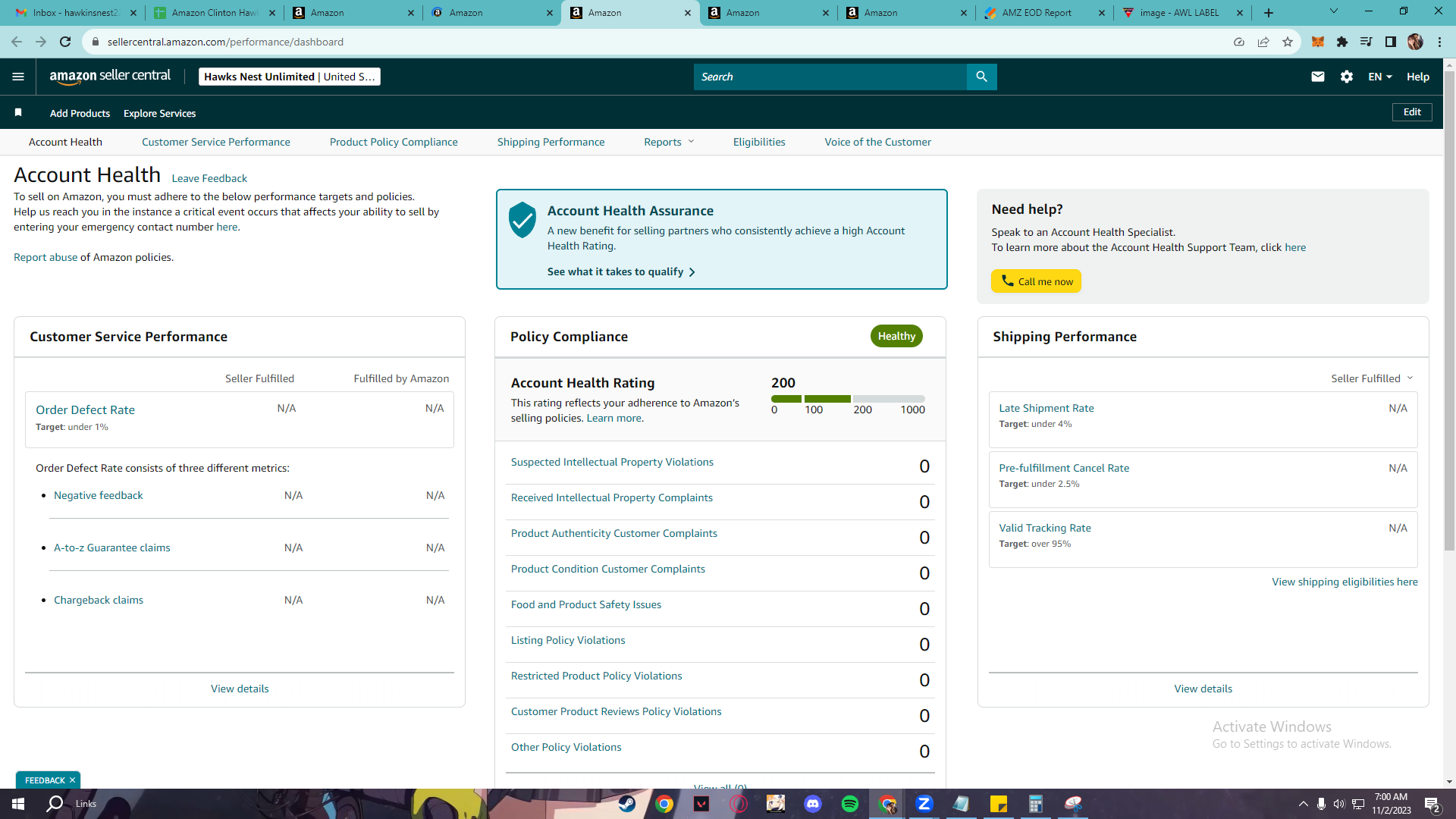Click View shipping eligibilities here
The image size is (1456, 819).
point(1345,582)
